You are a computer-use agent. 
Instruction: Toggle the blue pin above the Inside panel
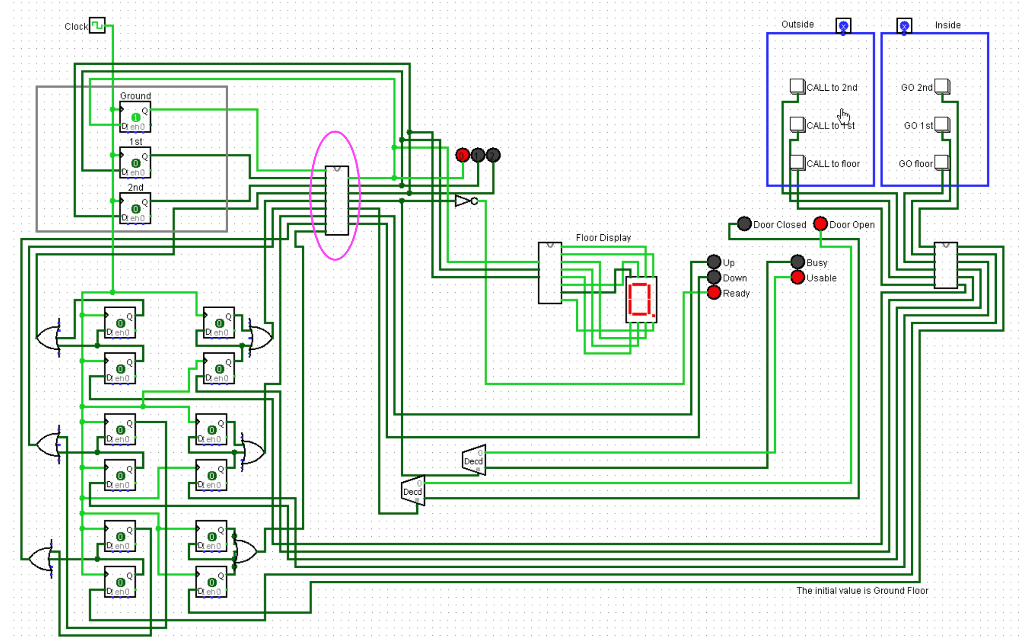pyautogui.click(x=904, y=25)
